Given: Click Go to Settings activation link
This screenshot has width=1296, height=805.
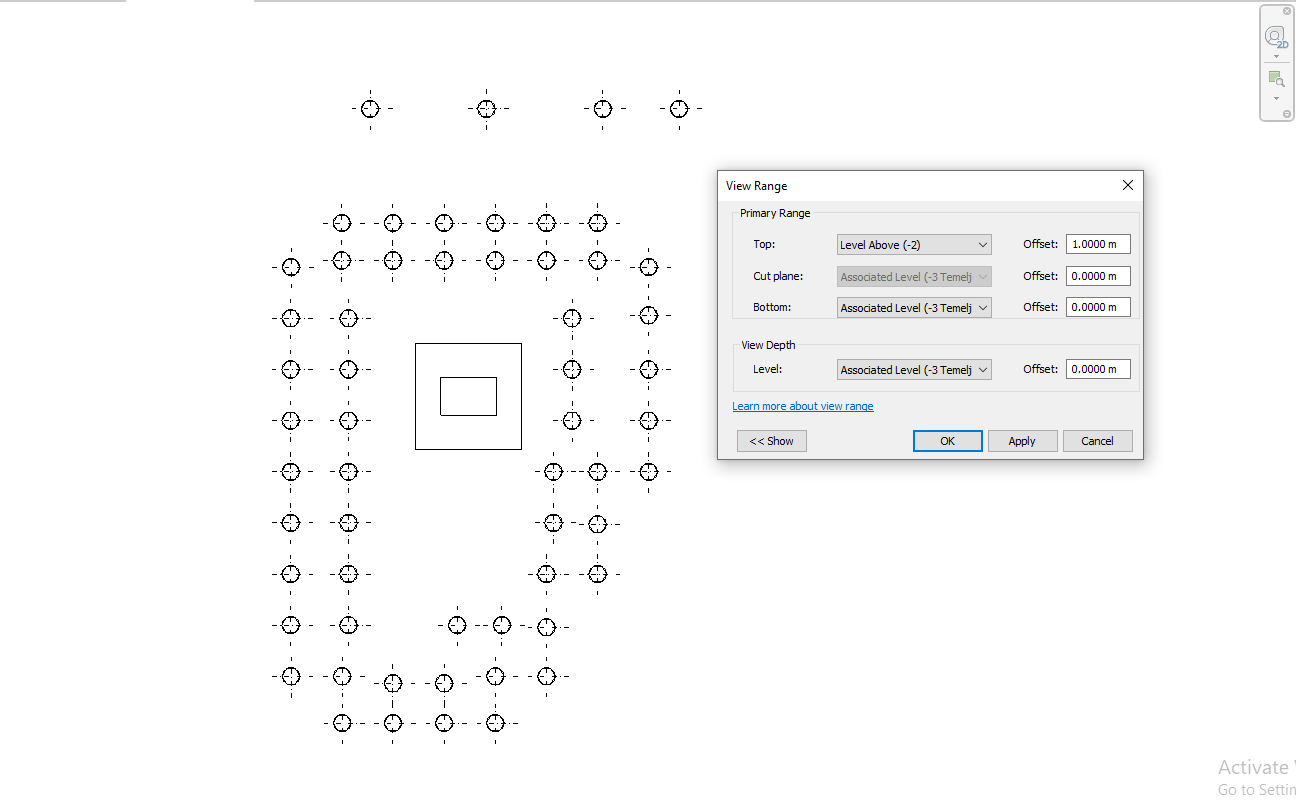Looking at the screenshot, I should click(1257, 789).
